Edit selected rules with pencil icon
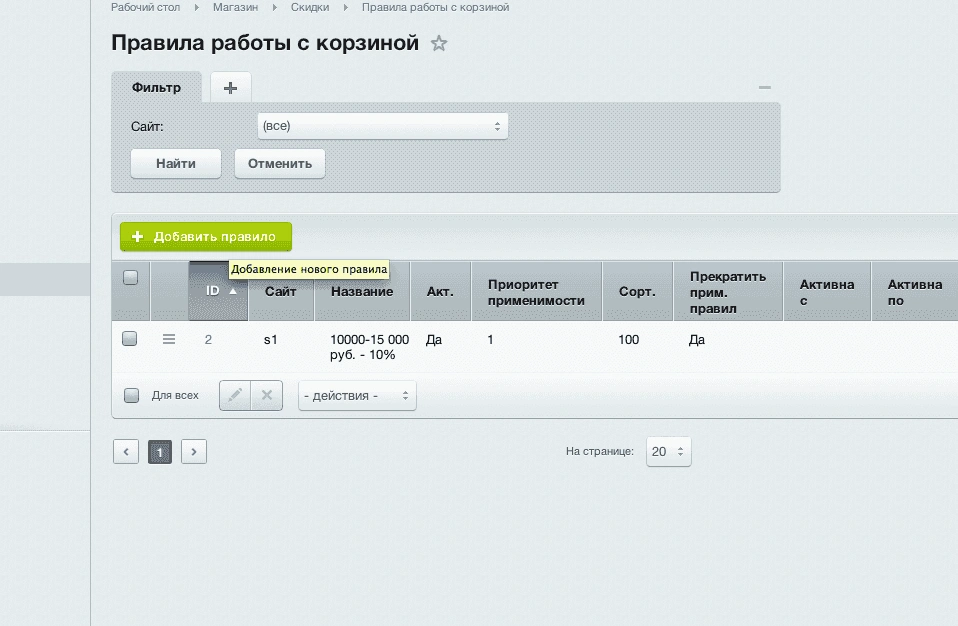The width and height of the screenshot is (958, 626). [x=235, y=395]
